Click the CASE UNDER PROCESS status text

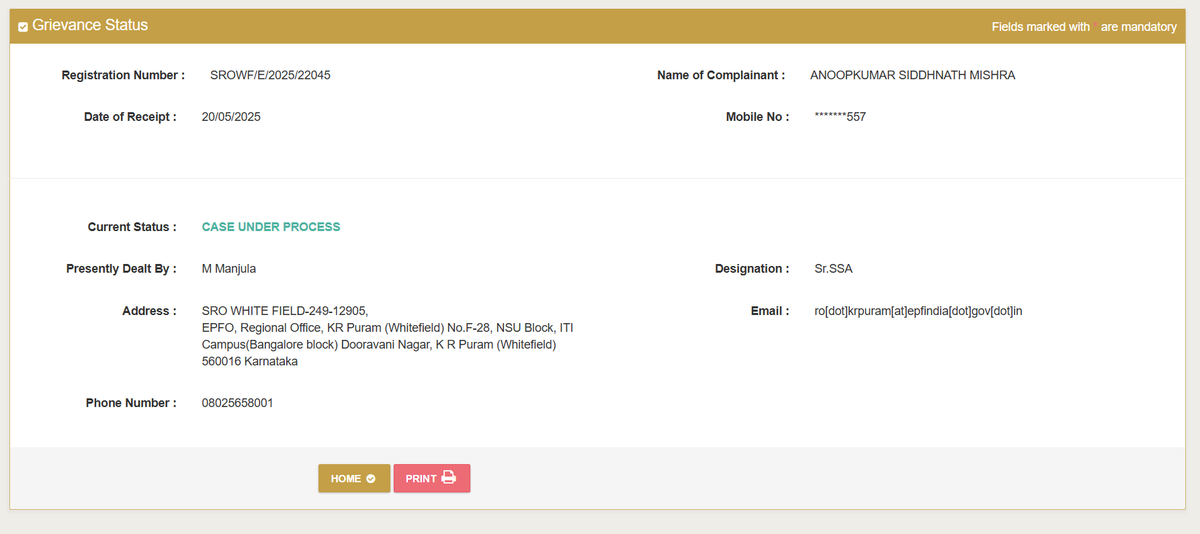pos(271,227)
